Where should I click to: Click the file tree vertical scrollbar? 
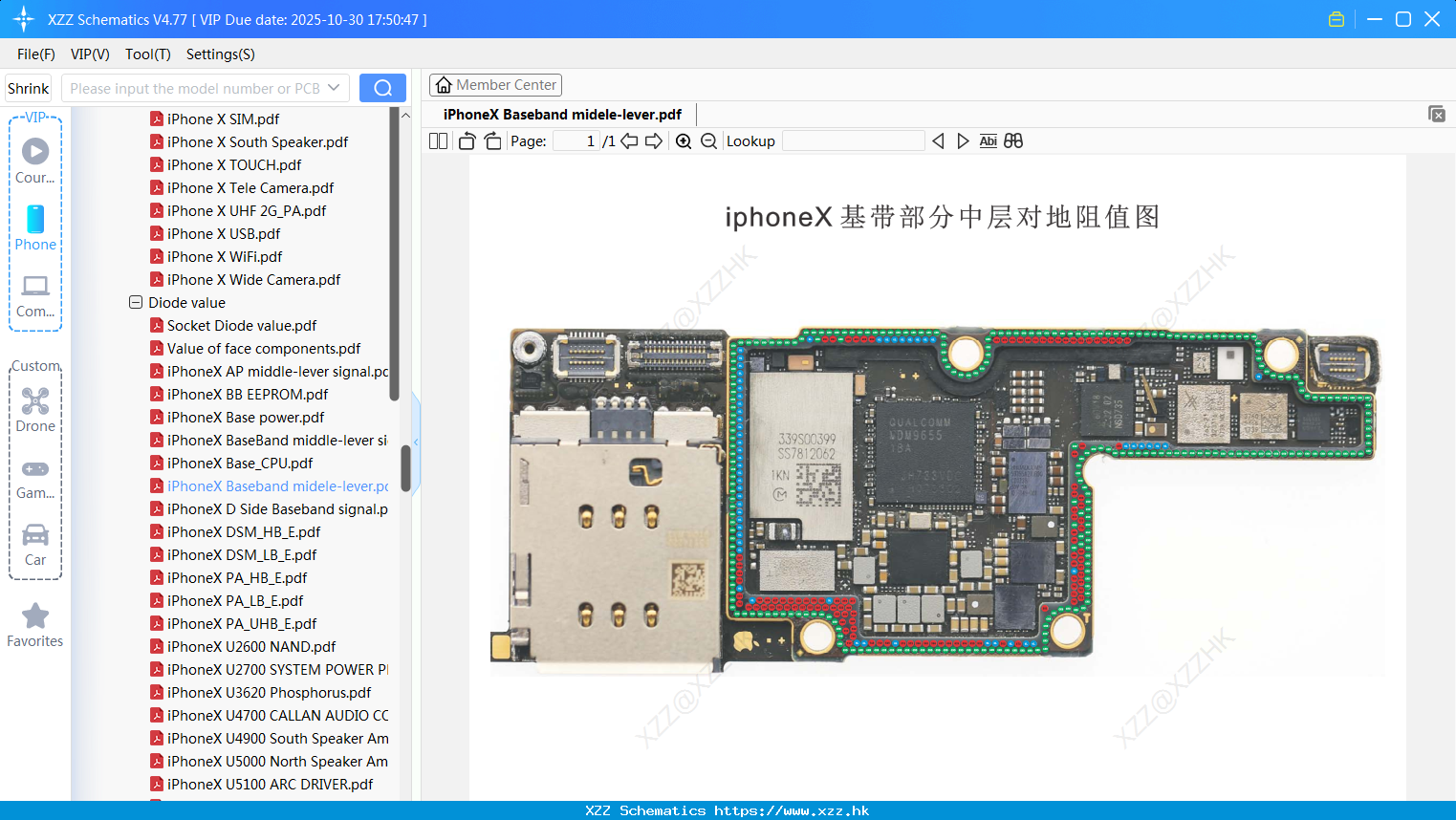pyautogui.click(x=395, y=253)
